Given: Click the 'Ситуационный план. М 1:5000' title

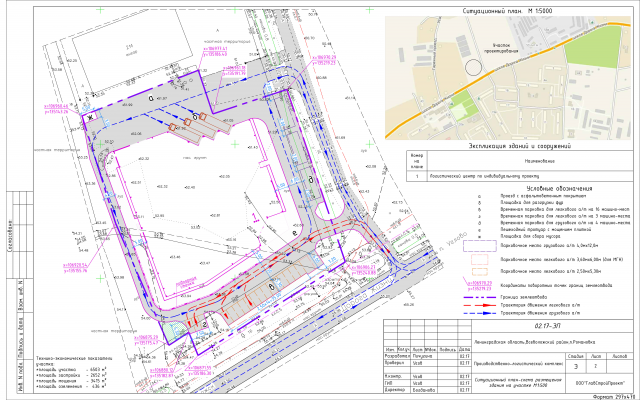Looking at the screenshot, I should pyautogui.click(x=507, y=11).
